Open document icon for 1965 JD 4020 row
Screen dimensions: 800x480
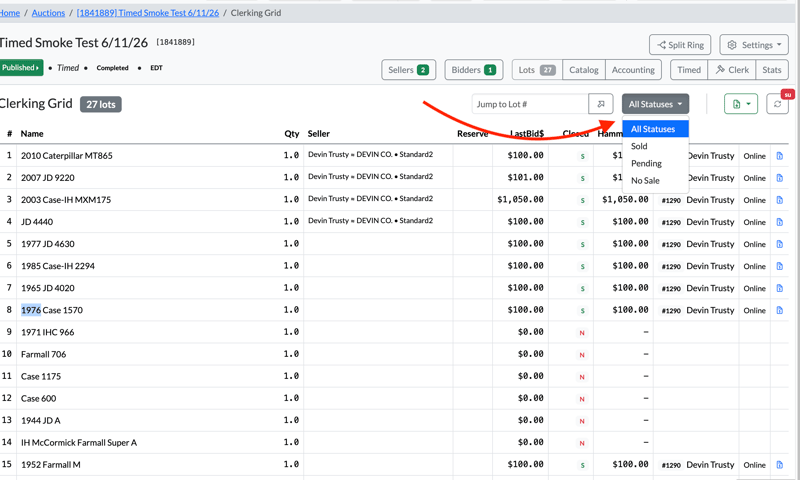(x=780, y=288)
